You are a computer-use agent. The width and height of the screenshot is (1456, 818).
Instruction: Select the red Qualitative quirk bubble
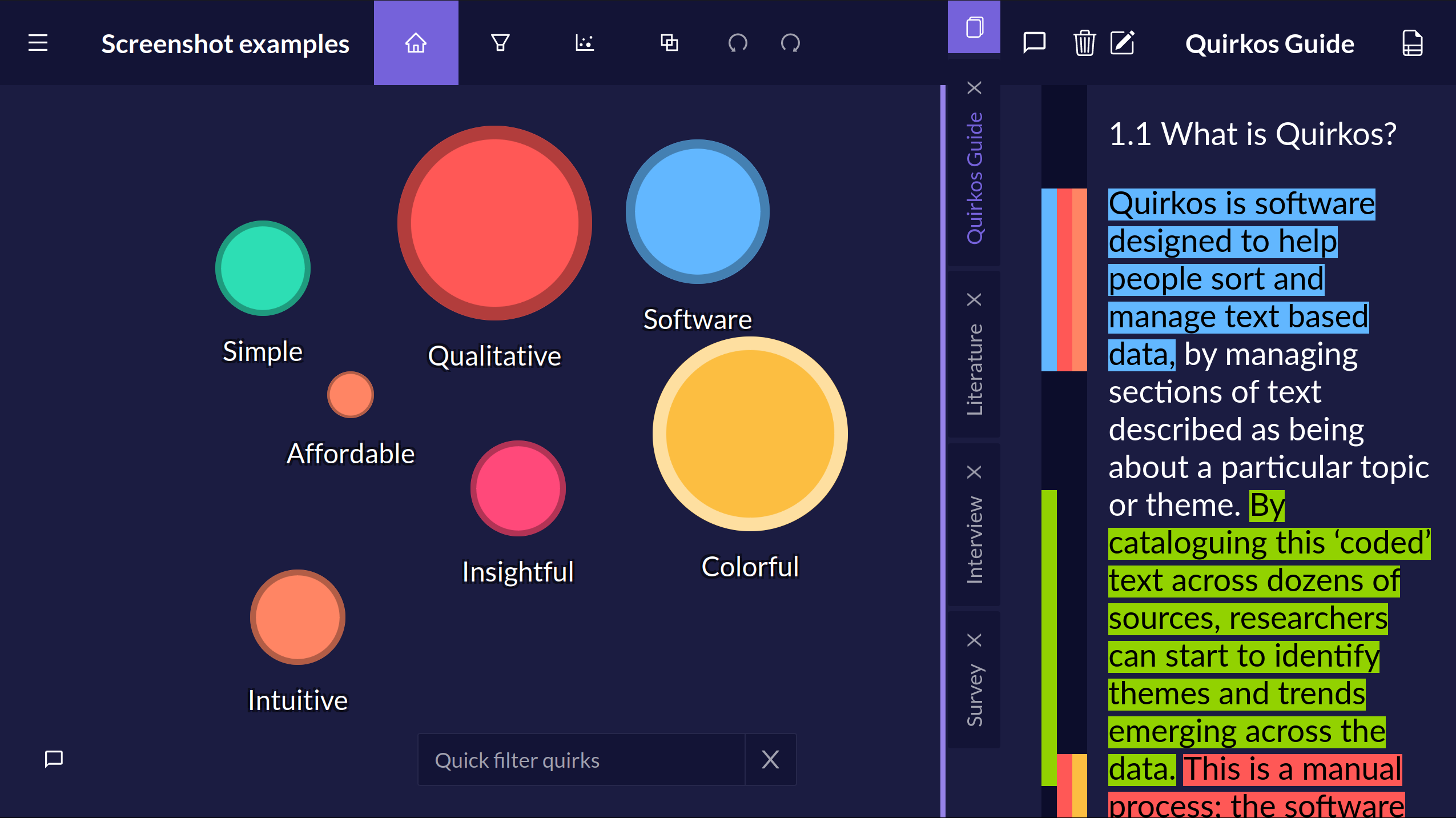[494, 223]
